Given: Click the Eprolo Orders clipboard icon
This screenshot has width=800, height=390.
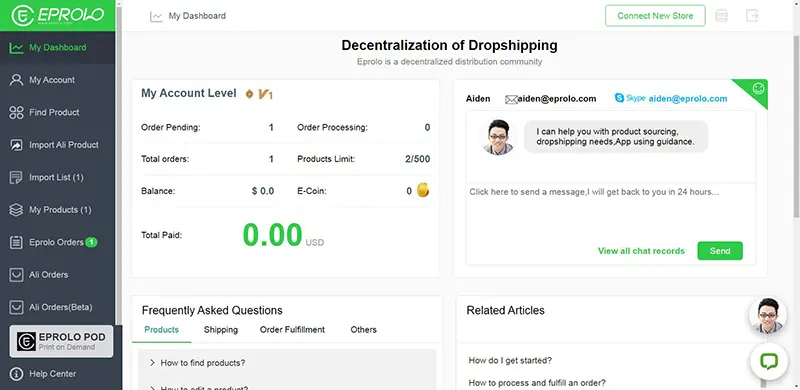Looking at the screenshot, I should pyautogui.click(x=16, y=242).
